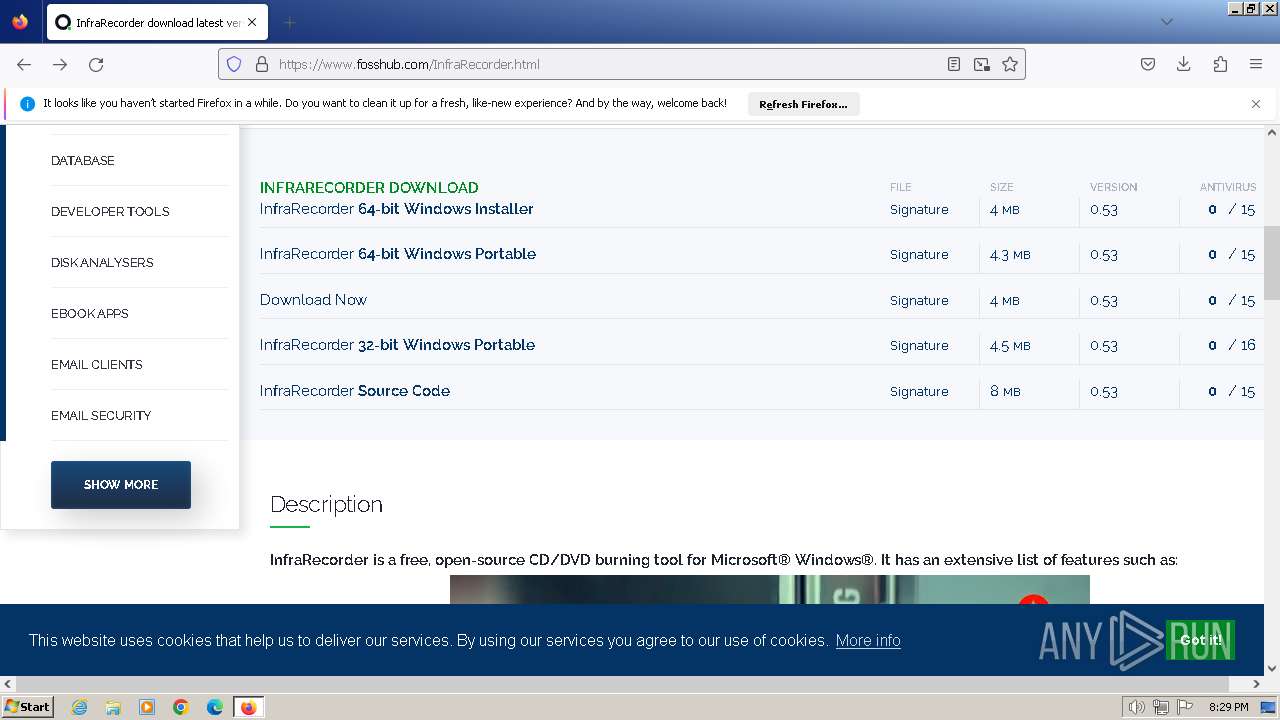The width and height of the screenshot is (1280, 720).
Task: Open Signature in the Download Now row
Action: click(x=919, y=300)
